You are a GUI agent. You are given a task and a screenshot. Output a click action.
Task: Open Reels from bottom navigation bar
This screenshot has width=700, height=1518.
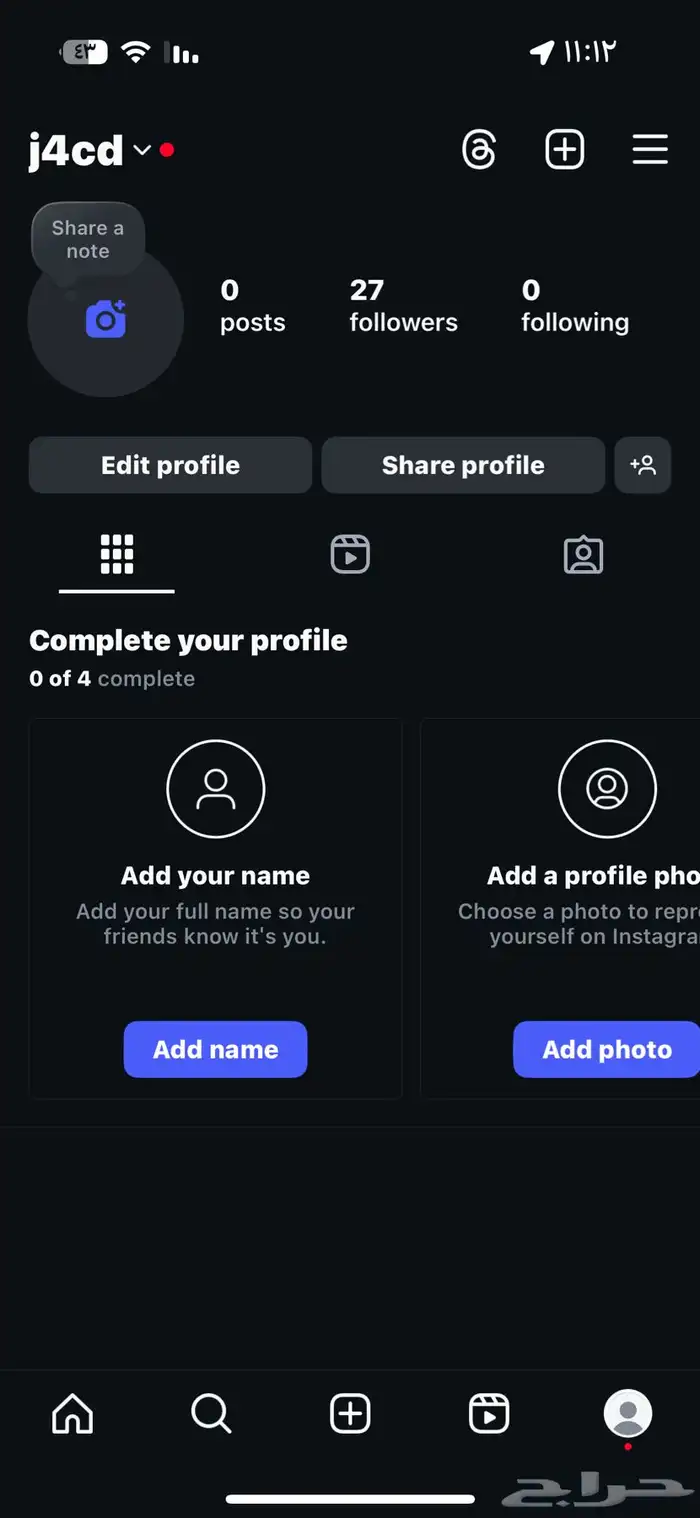489,1414
